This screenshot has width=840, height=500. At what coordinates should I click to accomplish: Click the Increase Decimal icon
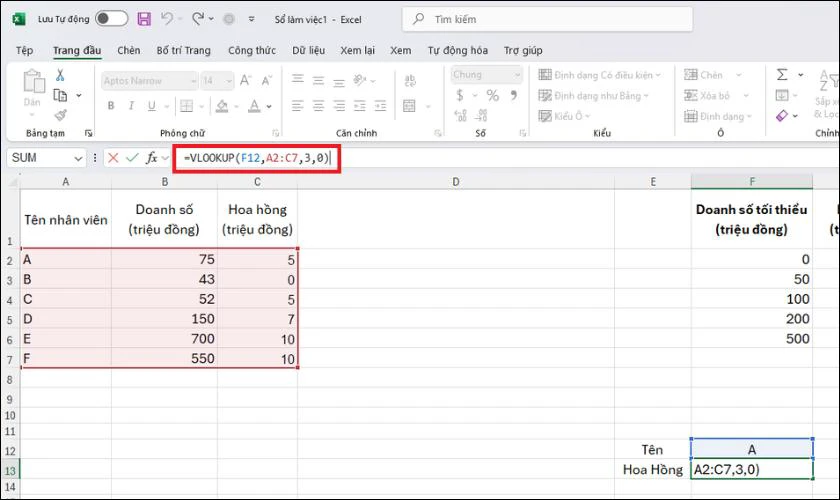click(x=460, y=115)
